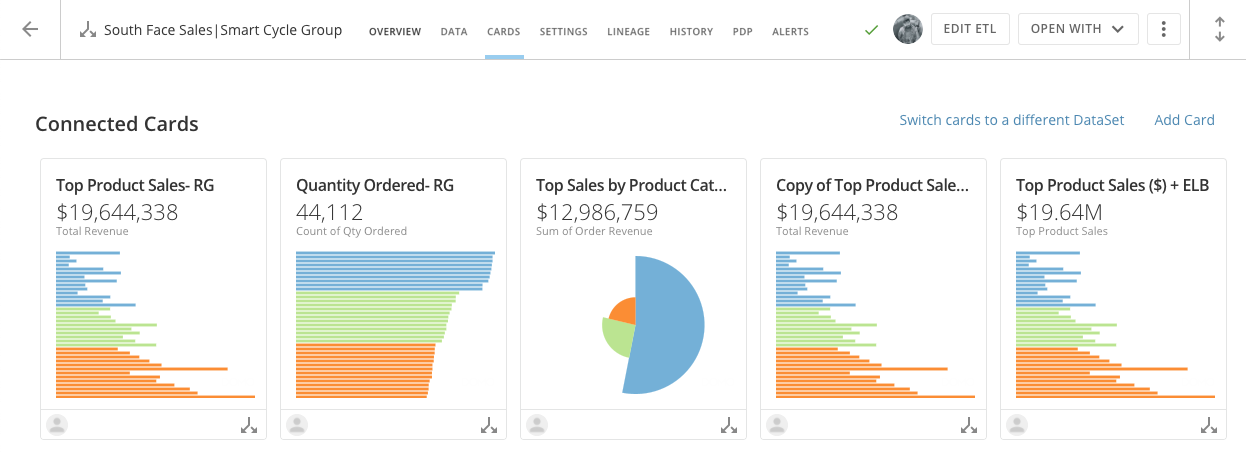
Task: Click owner avatar on Top Product Sales ($) + ELB card
Action: pyautogui.click(x=1018, y=425)
